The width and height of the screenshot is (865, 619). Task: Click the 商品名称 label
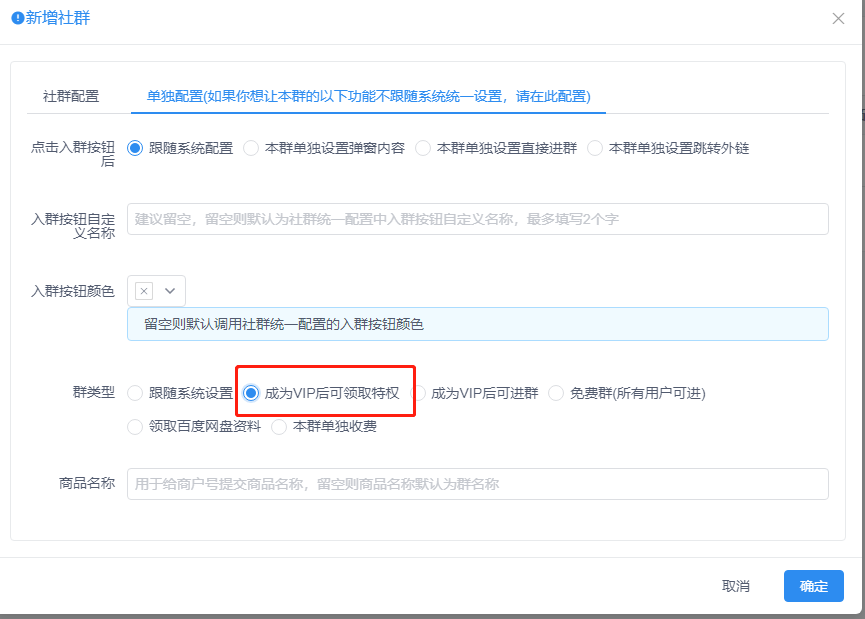87,483
